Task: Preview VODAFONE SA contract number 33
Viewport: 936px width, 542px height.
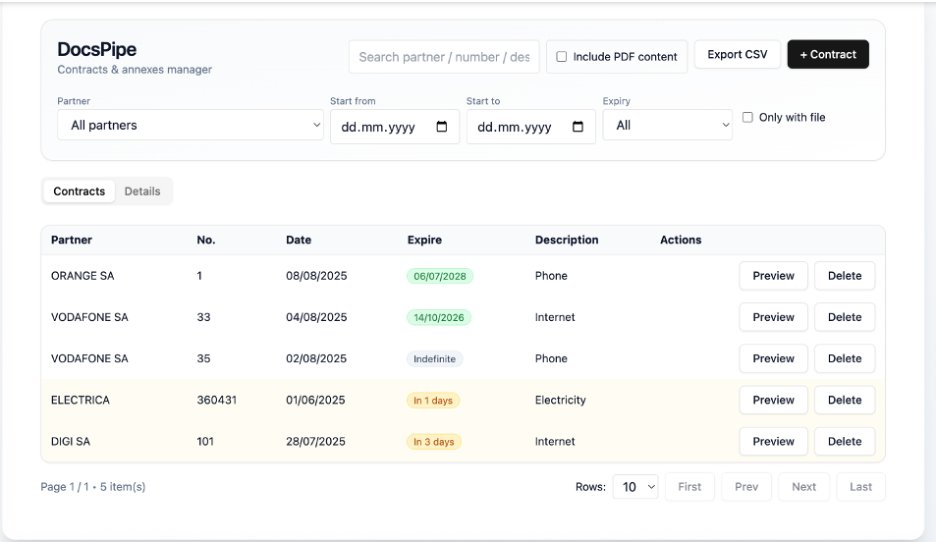Action: click(773, 317)
